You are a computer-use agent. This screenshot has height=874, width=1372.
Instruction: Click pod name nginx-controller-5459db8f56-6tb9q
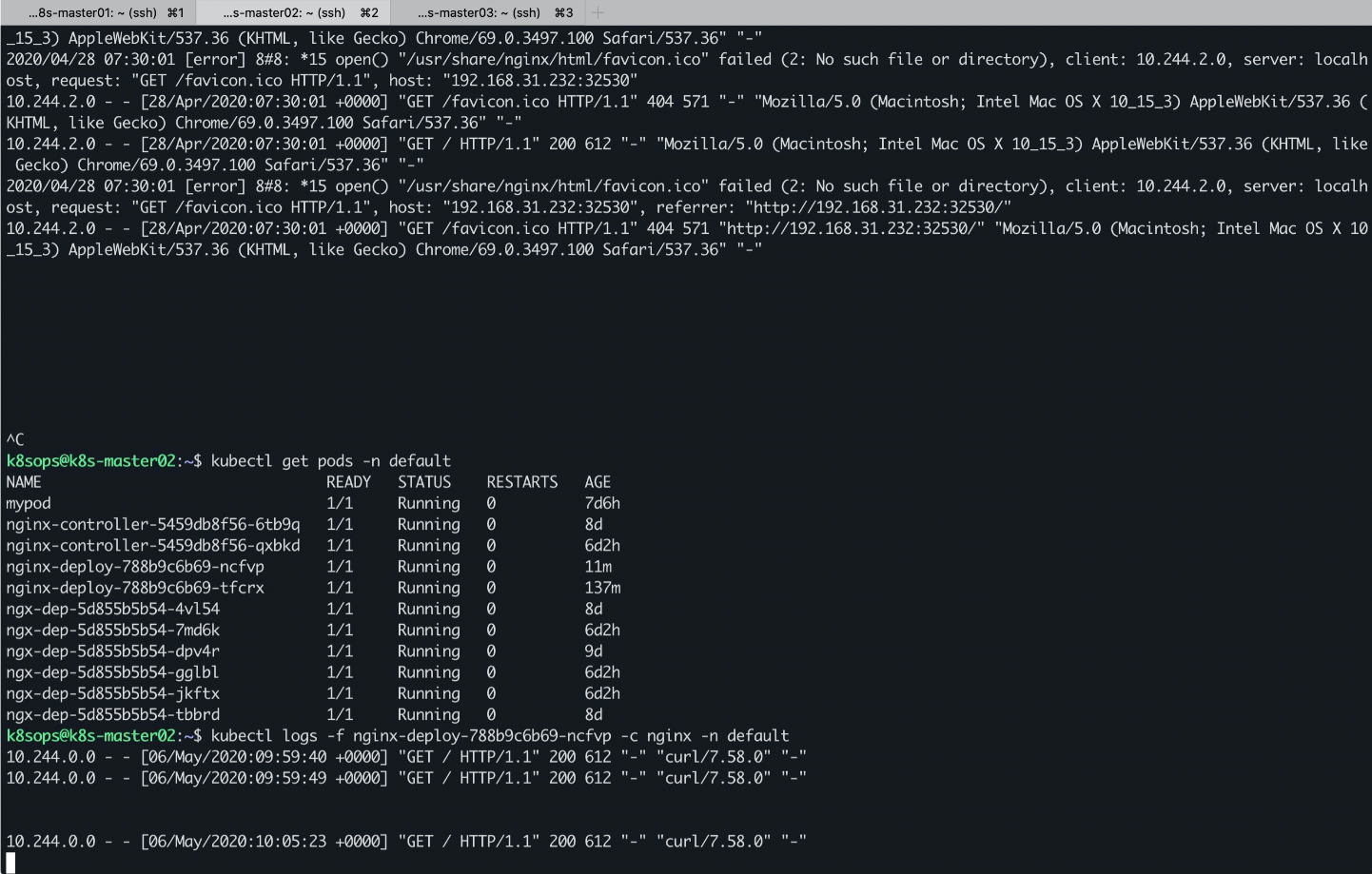[x=153, y=524]
